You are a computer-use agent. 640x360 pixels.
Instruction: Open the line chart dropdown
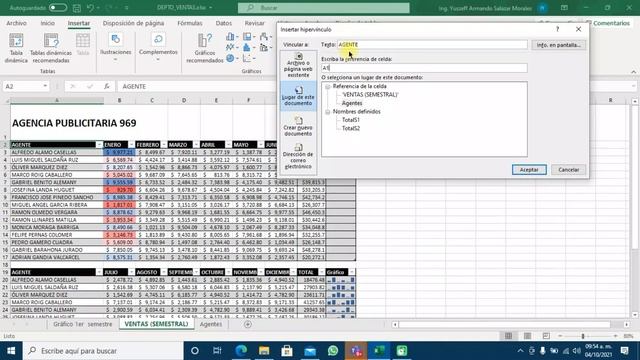coord(232,48)
